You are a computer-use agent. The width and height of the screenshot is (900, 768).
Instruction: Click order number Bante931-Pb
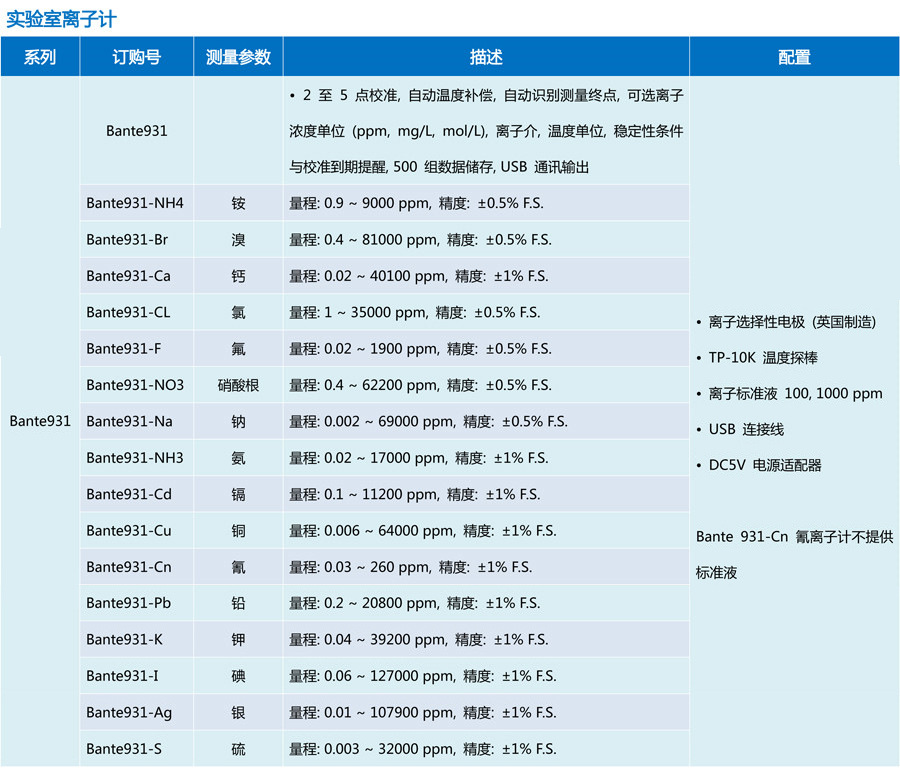click(129, 603)
